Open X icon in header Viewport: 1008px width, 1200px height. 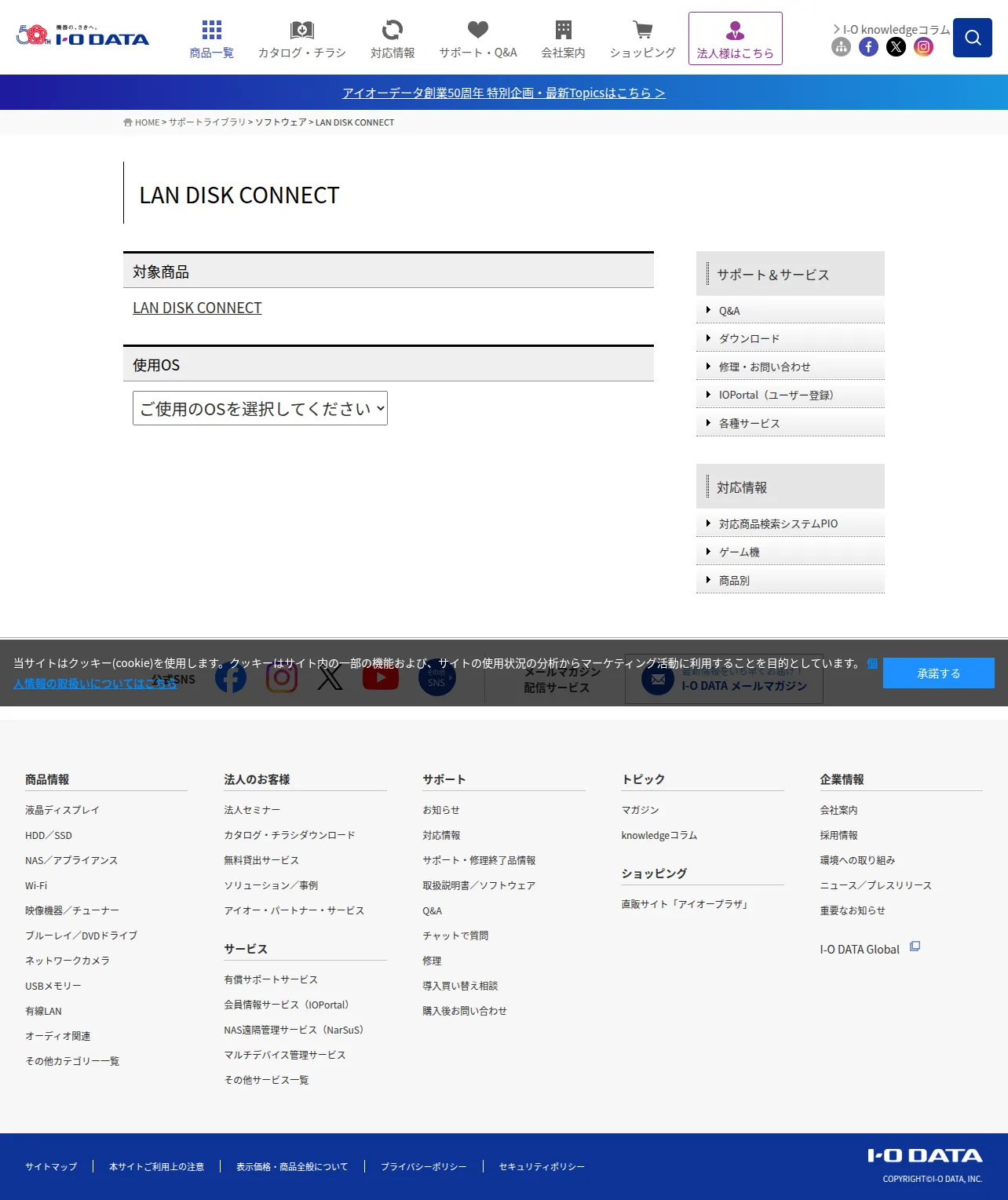(896, 47)
